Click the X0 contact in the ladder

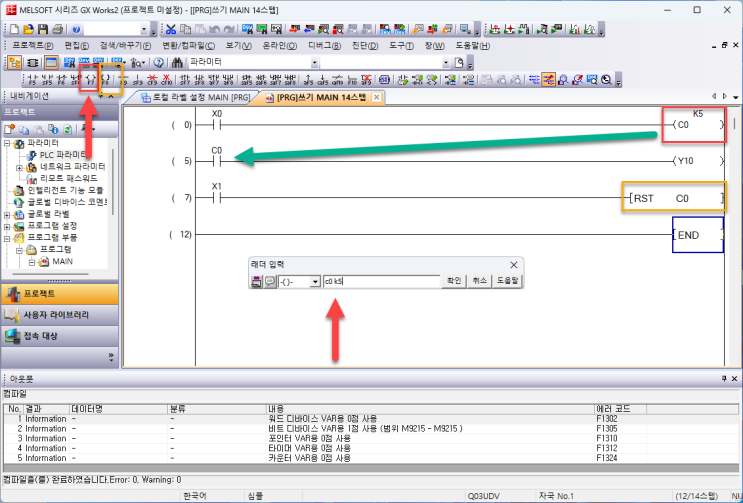(x=217, y=125)
